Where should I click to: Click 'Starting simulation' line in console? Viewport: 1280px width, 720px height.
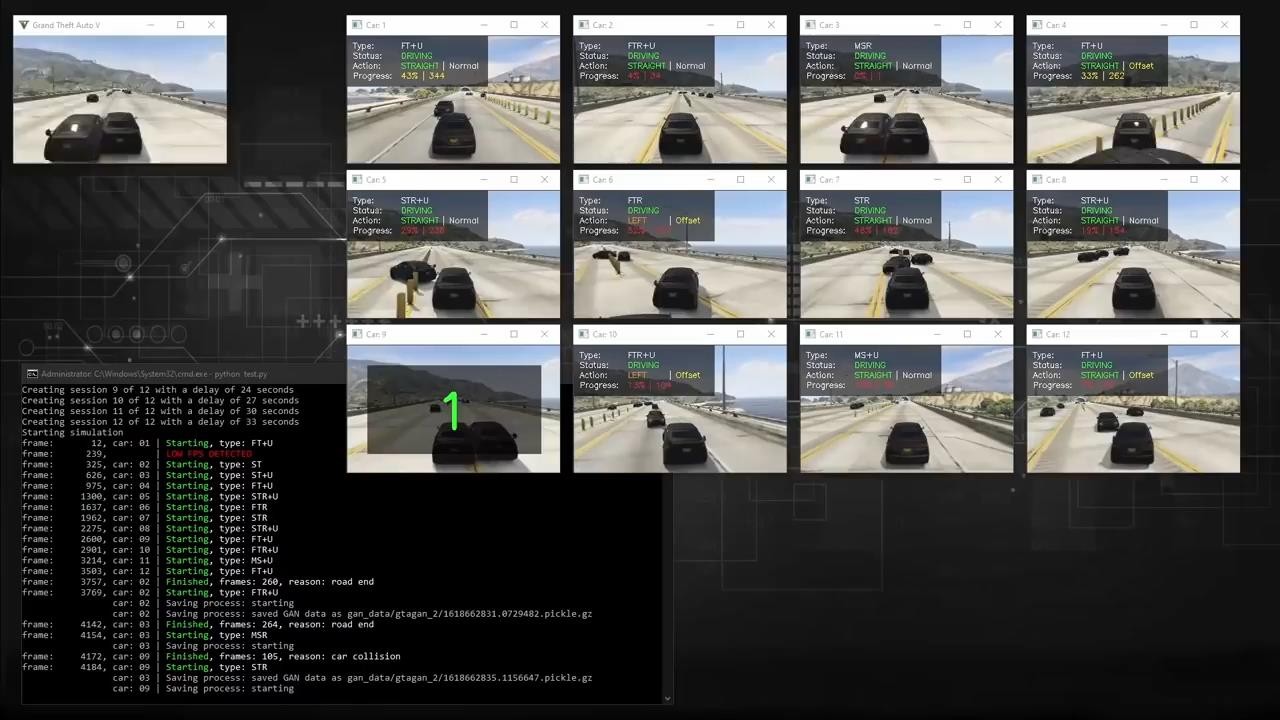click(73, 433)
